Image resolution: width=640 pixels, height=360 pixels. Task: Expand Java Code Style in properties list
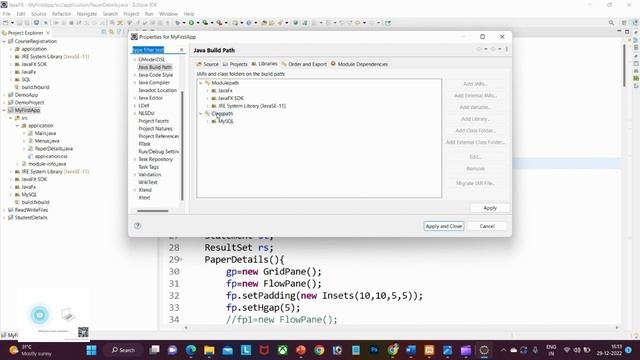coord(135,75)
